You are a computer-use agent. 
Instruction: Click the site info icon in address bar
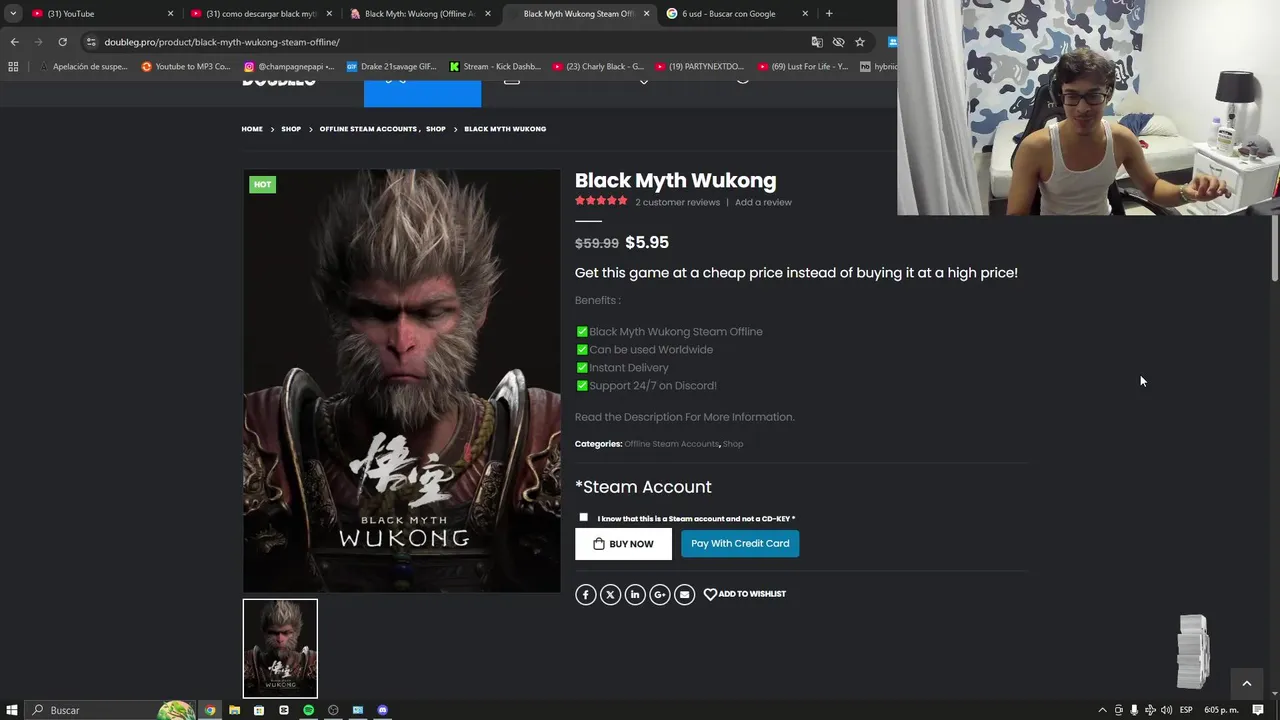coord(91,42)
